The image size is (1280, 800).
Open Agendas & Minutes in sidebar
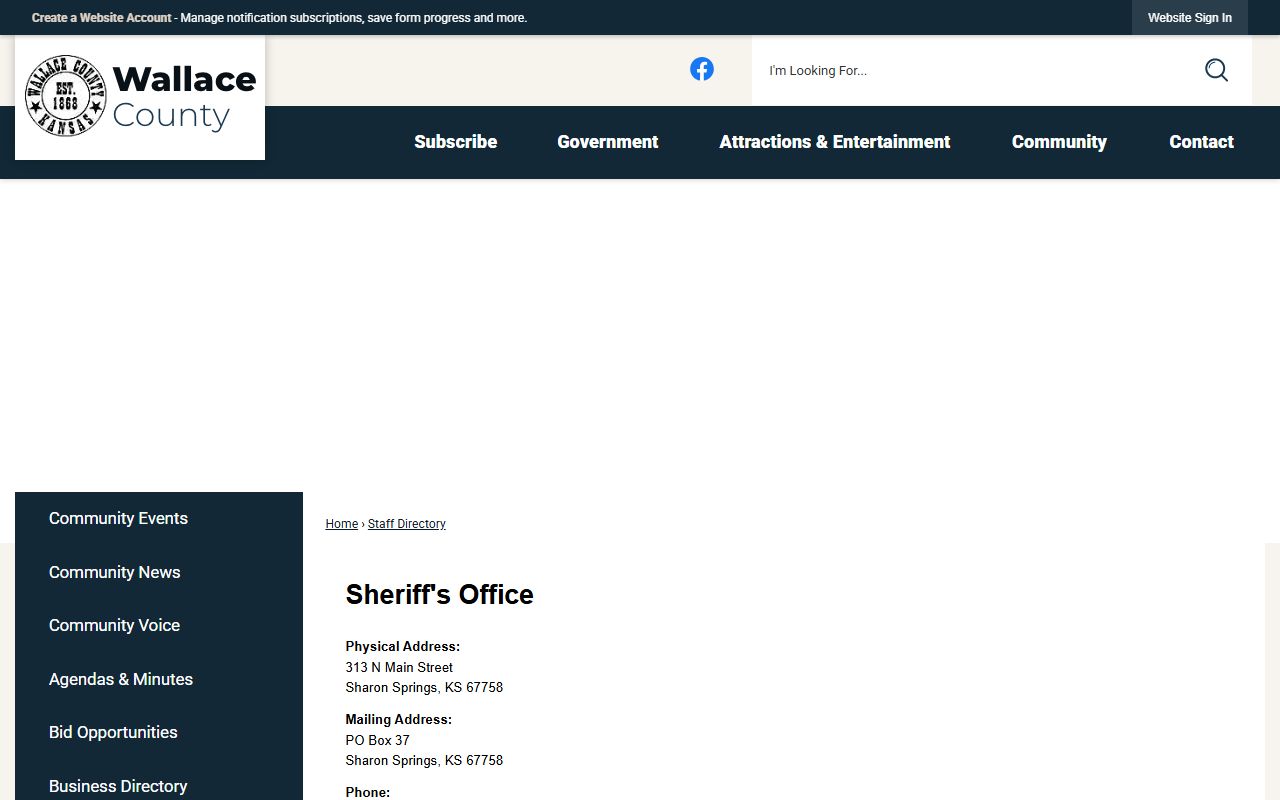[x=159, y=679]
